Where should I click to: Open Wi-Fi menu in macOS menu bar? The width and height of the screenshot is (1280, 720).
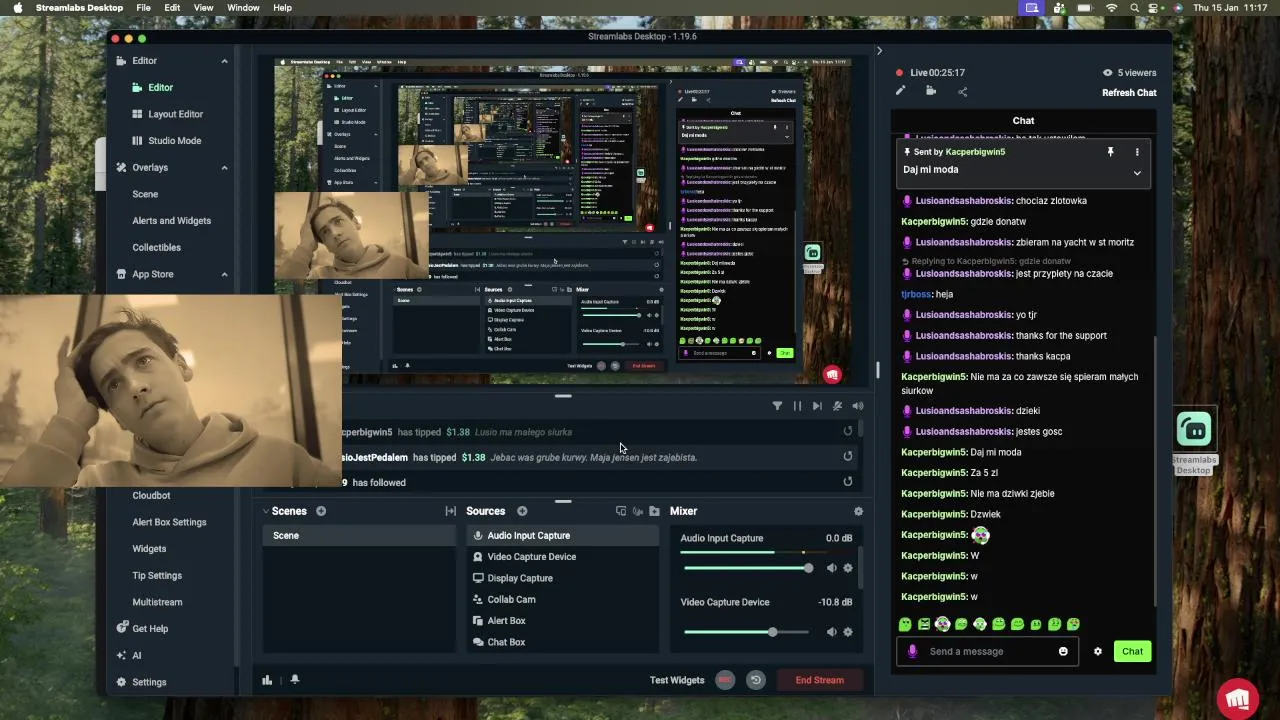(1111, 8)
